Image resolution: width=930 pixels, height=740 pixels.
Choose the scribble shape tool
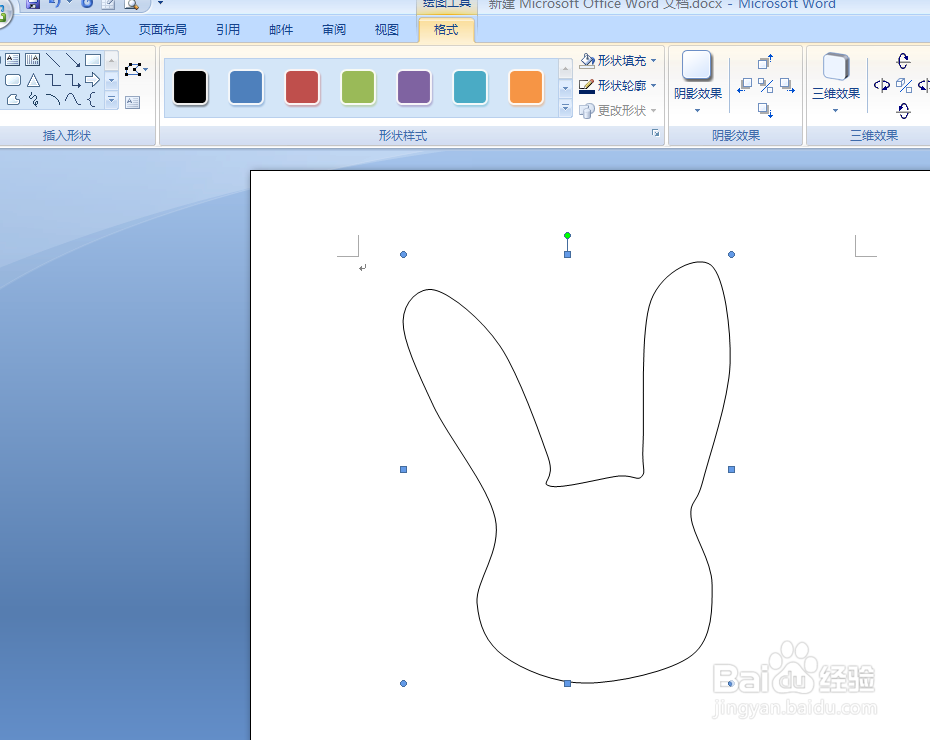[x=33, y=100]
